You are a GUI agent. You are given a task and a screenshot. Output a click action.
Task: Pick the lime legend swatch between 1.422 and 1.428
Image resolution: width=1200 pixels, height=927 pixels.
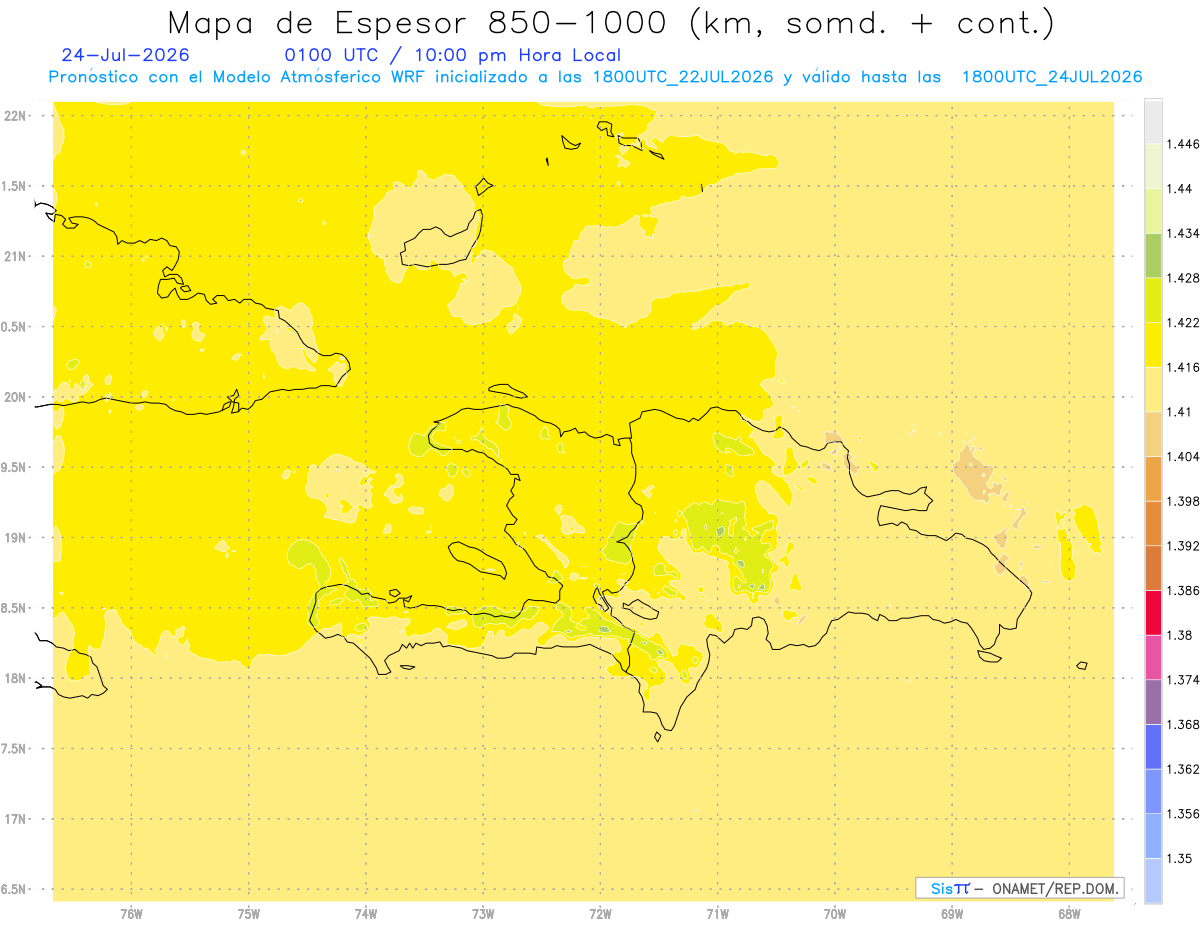[1153, 300]
